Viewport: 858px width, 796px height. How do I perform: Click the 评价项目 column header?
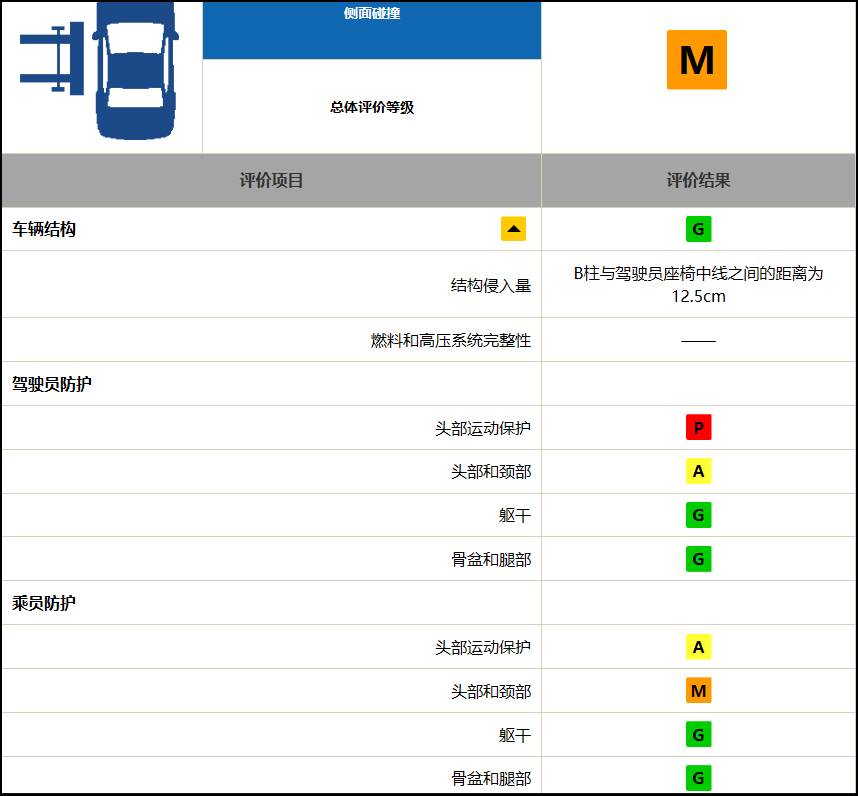click(x=271, y=181)
